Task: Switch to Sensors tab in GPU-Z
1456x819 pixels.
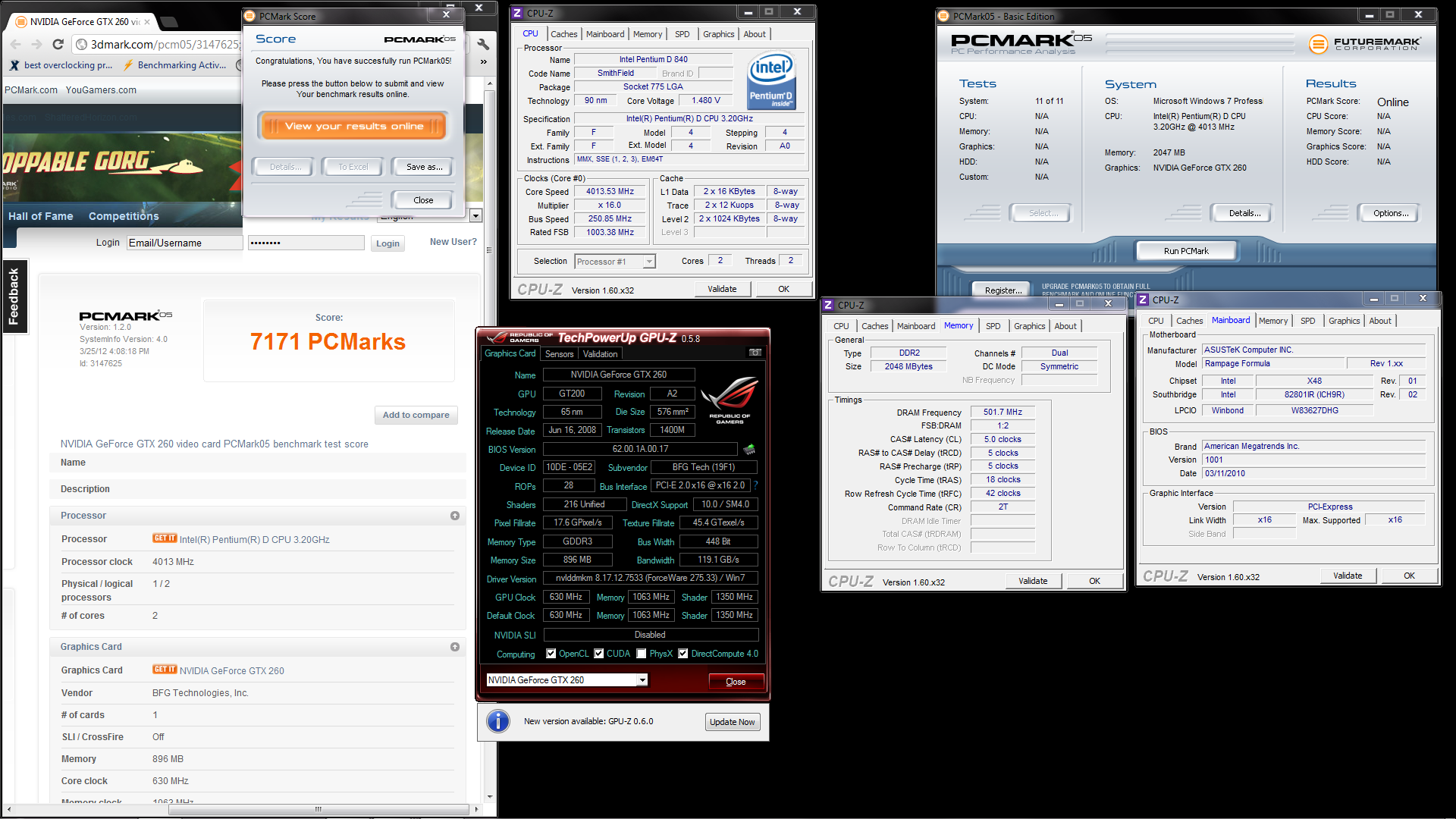Action: click(560, 354)
